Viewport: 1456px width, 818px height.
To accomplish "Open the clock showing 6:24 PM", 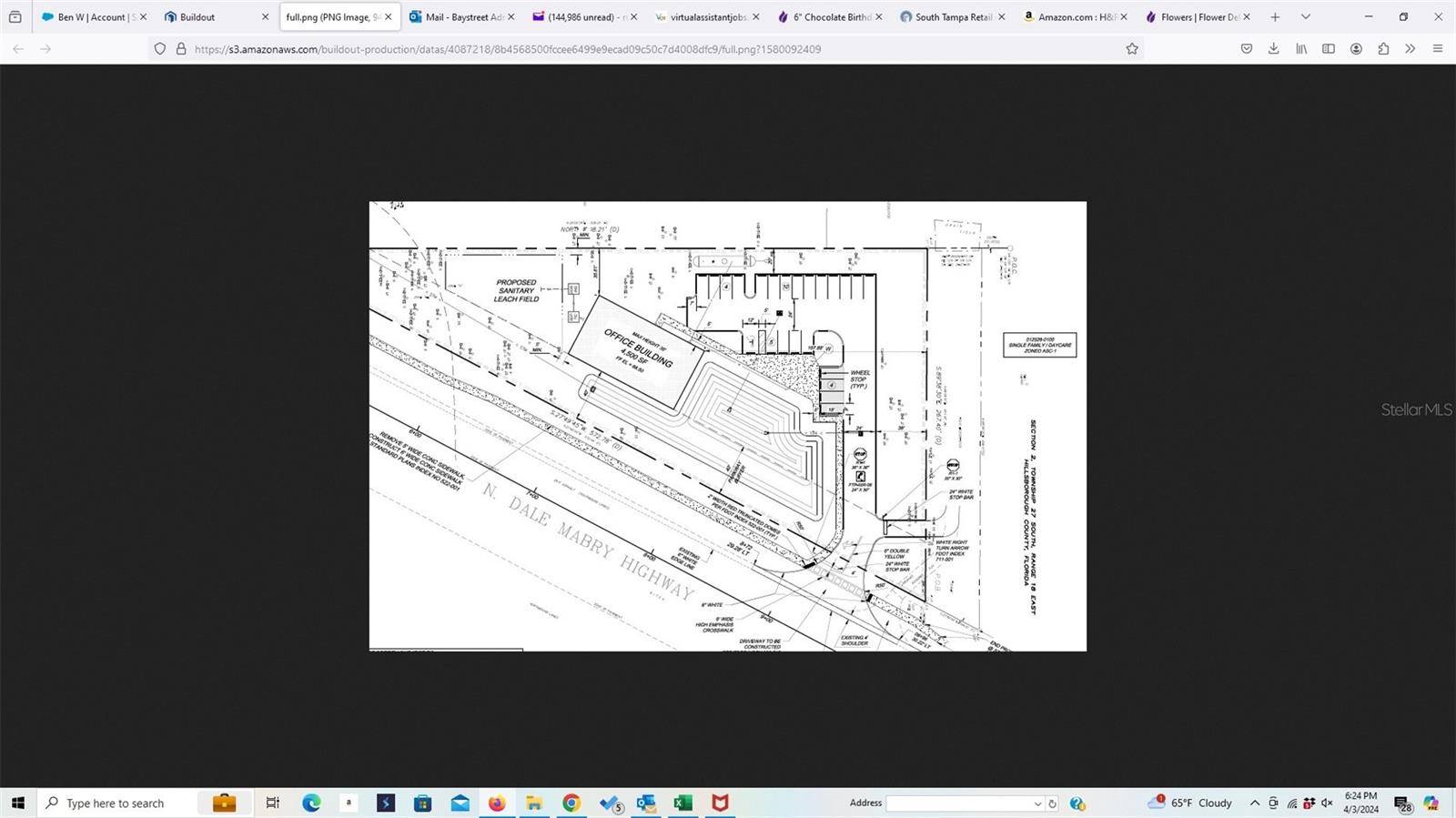I will click(1360, 803).
